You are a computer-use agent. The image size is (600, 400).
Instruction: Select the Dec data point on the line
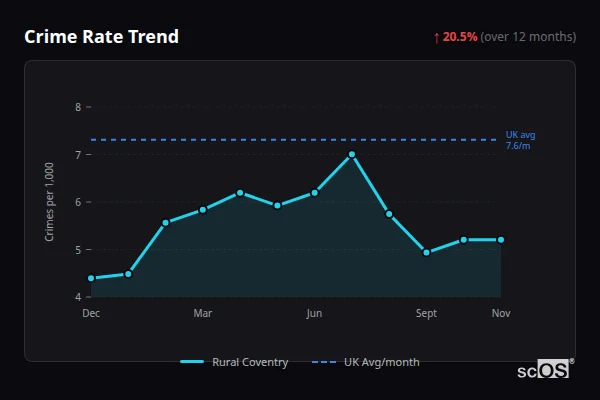tap(91, 278)
